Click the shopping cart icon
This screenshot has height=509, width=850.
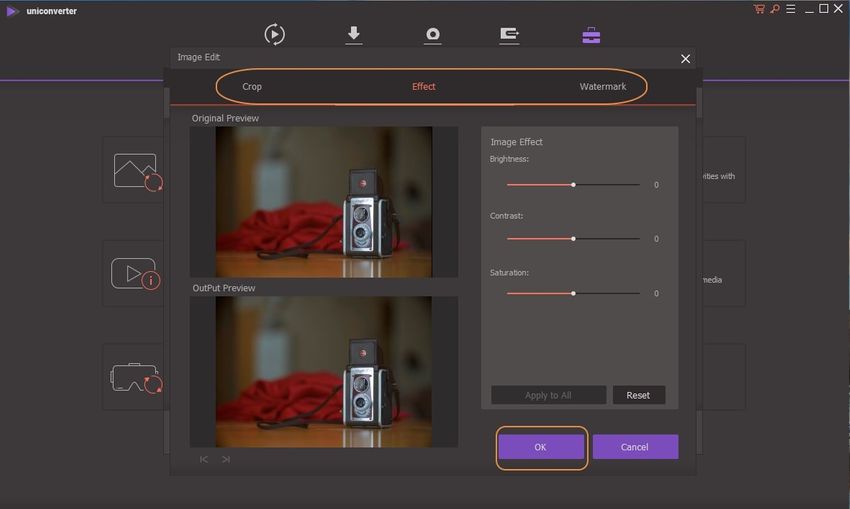[x=760, y=9]
